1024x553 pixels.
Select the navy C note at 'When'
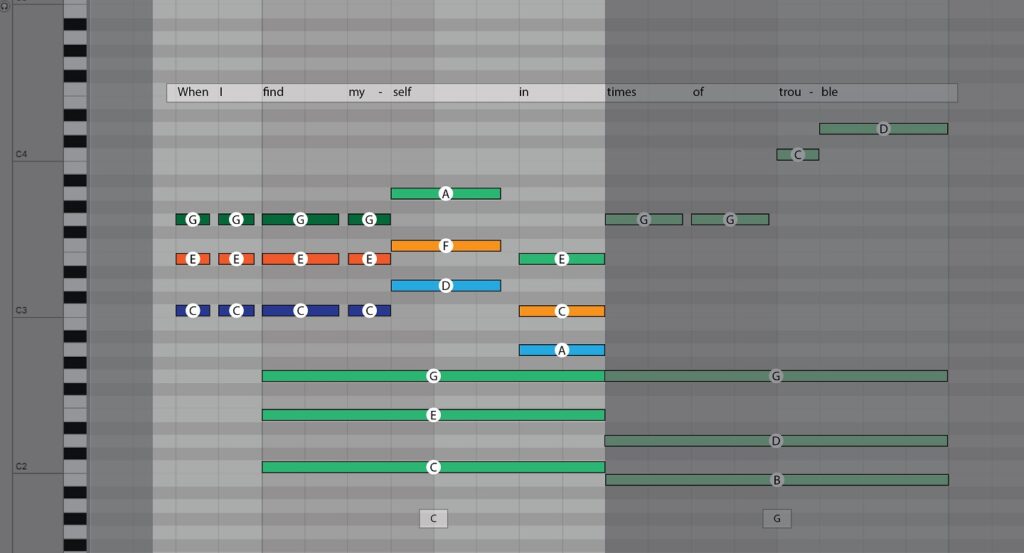pos(193,311)
